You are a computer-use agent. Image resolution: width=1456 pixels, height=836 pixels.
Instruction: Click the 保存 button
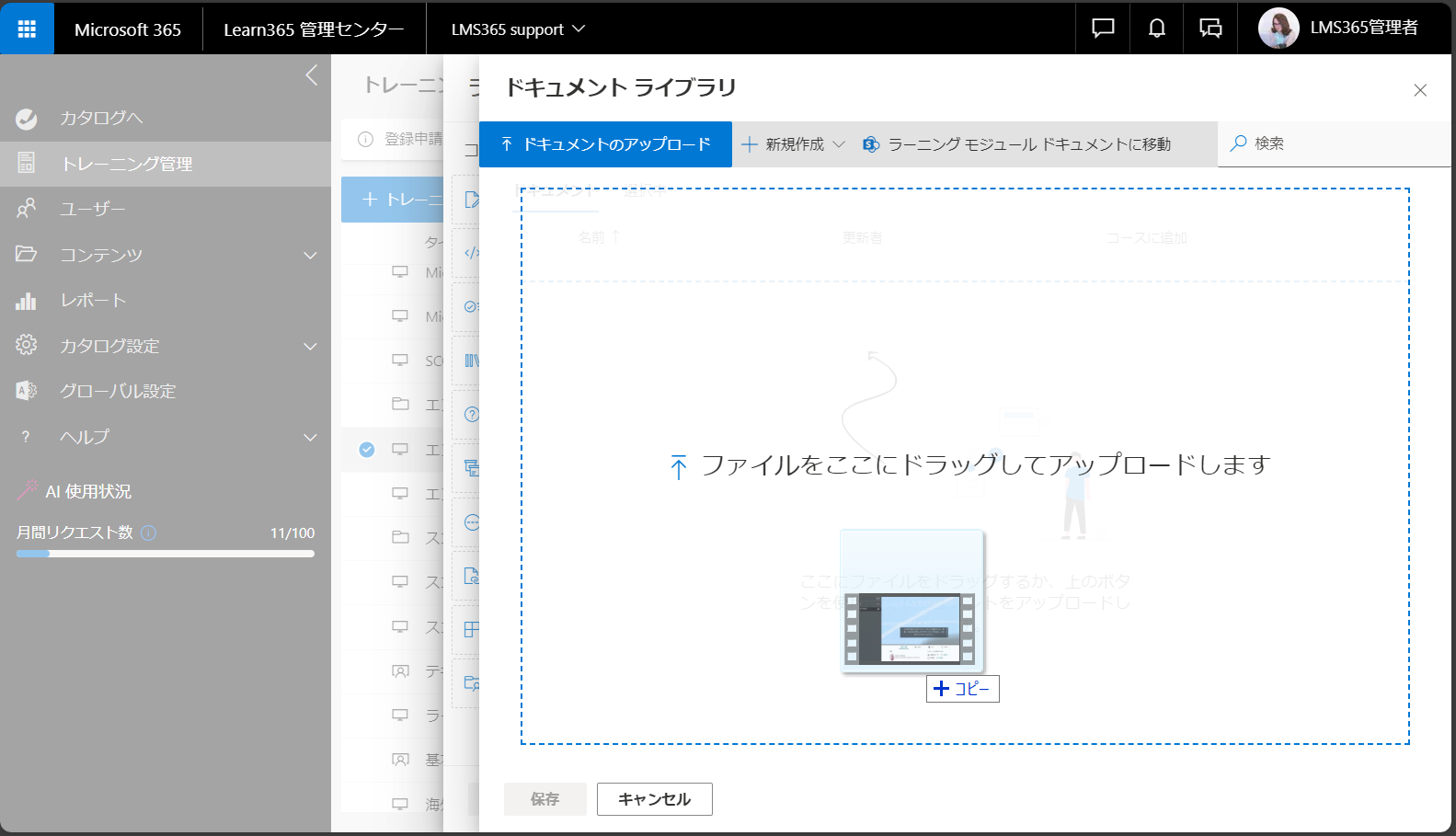pos(545,799)
